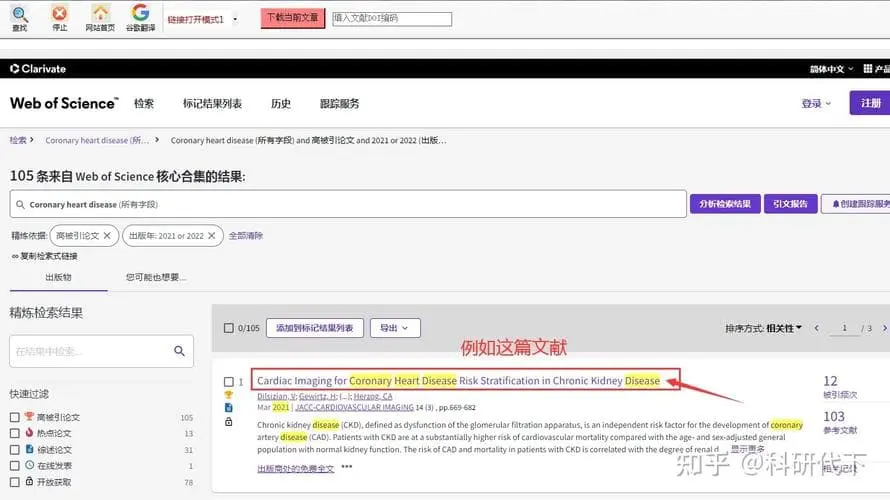This screenshot has height=500, width=890.
Task: Open the 标记结果列表 menu item
Action: pyautogui.click(x=212, y=104)
